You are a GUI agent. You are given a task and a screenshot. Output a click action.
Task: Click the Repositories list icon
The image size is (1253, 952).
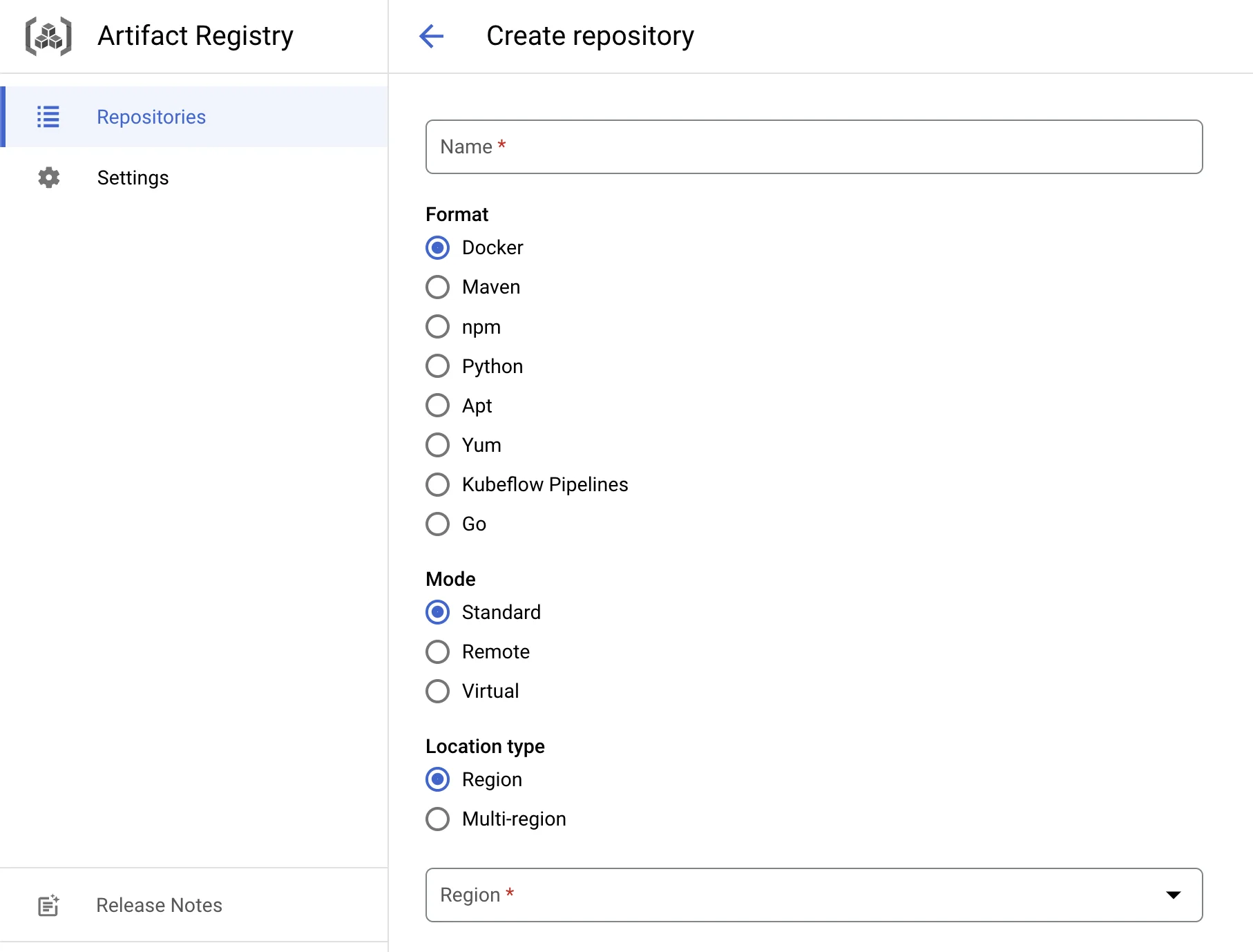pos(48,117)
